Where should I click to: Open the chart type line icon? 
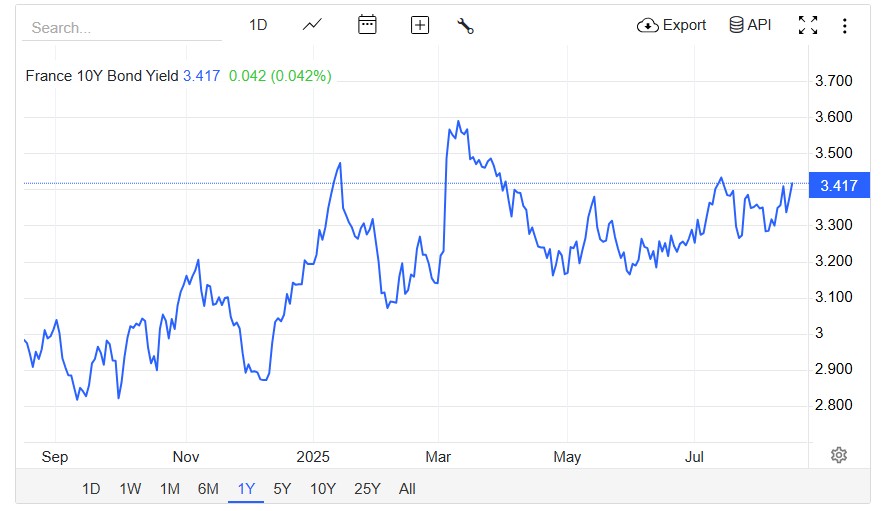pos(312,25)
